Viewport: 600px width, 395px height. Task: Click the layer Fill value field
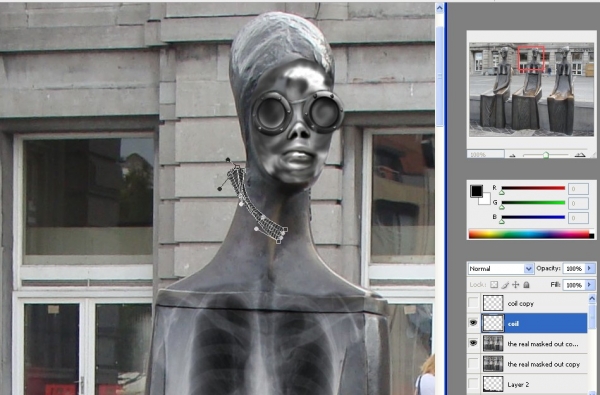coord(574,285)
